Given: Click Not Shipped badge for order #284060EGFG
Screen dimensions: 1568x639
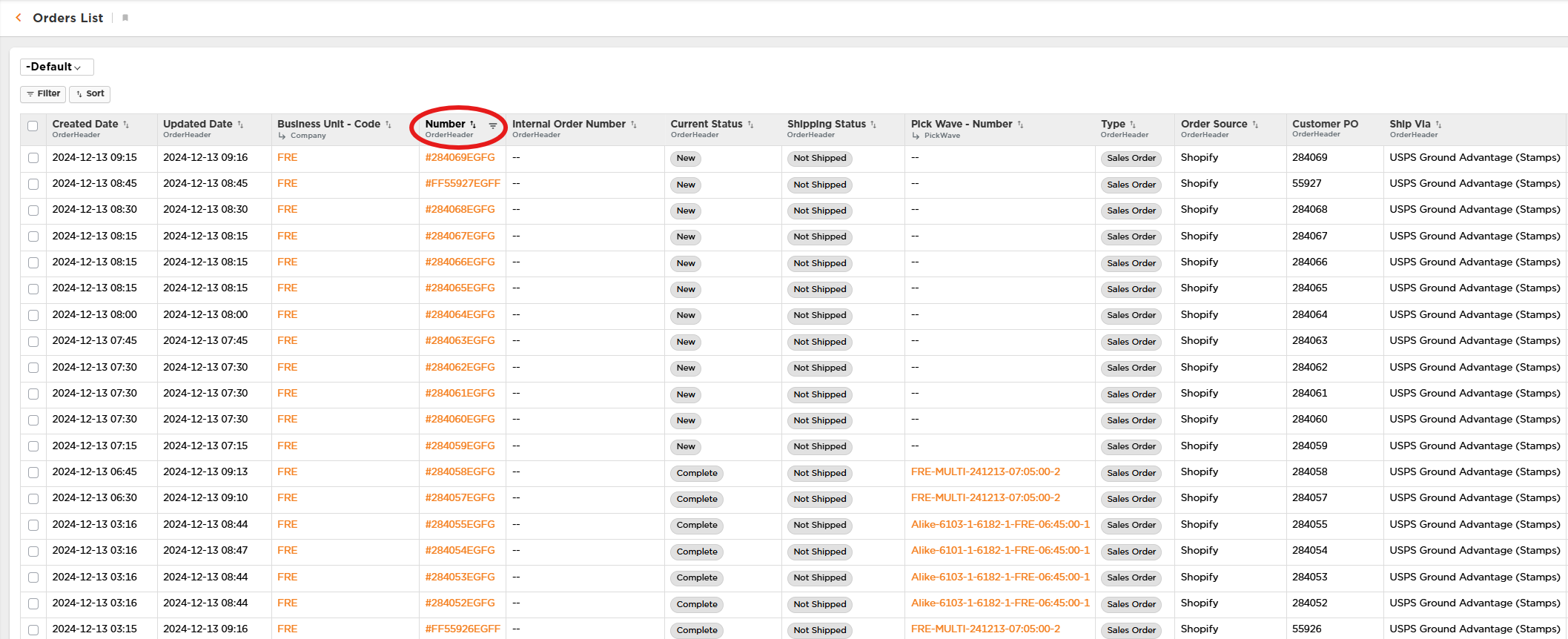Looking at the screenshot, I should (x=819, y=421).
